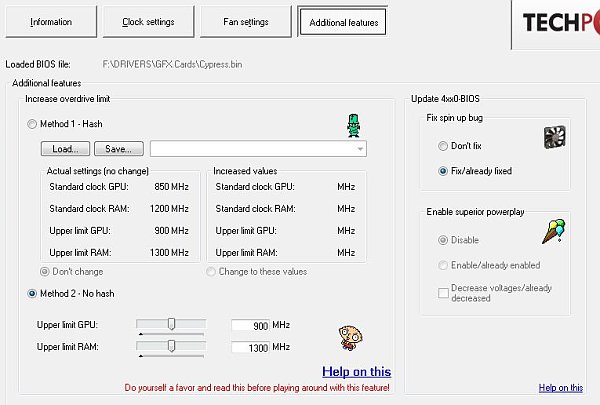Switch to Clock settings tab
This screenshot has width=600, height=405.
[148, 22]
